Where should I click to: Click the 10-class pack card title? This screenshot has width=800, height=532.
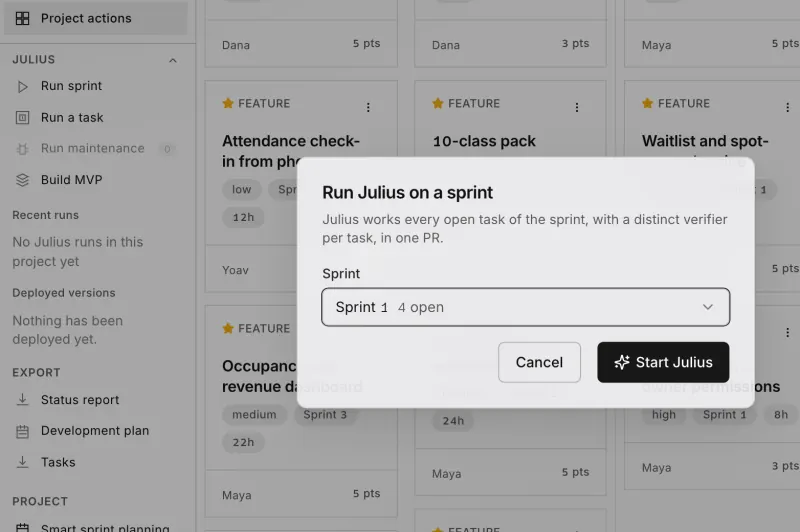484,141
